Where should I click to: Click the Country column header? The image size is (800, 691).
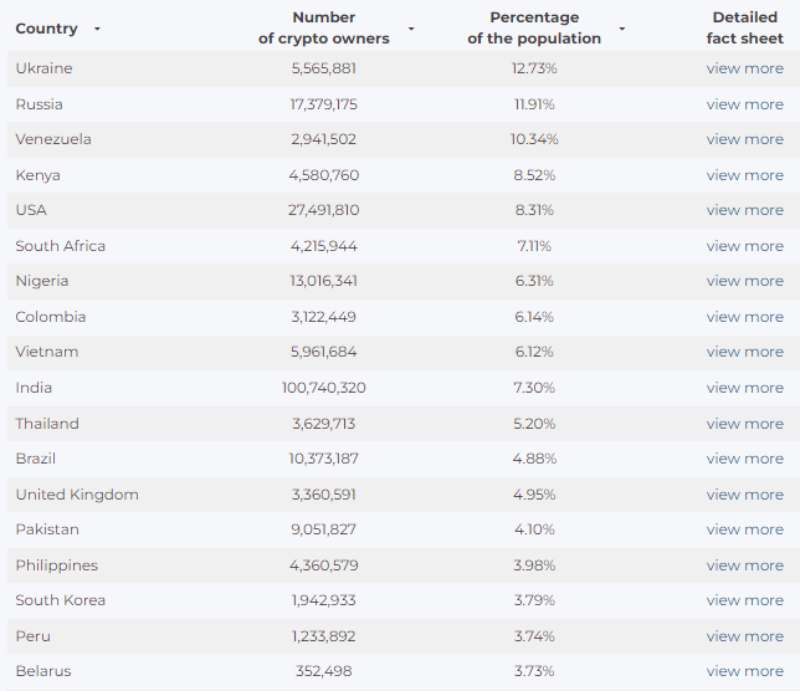tap(46, 29)
